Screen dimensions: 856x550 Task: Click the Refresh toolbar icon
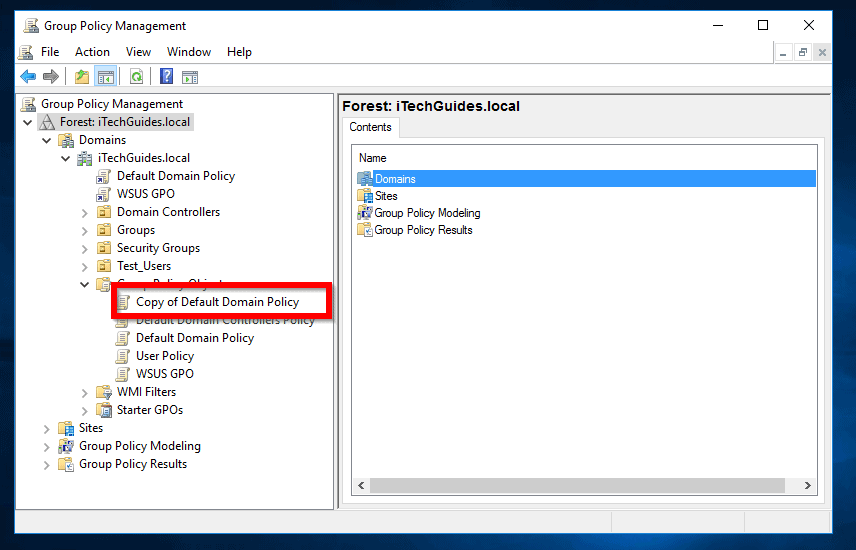(x=136, y=76)
